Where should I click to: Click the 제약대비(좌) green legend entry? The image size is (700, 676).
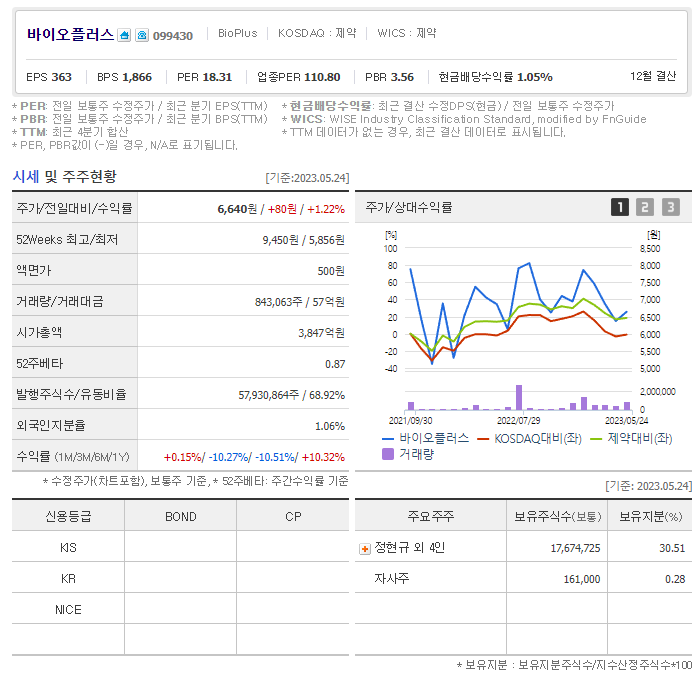coord(631,439)
